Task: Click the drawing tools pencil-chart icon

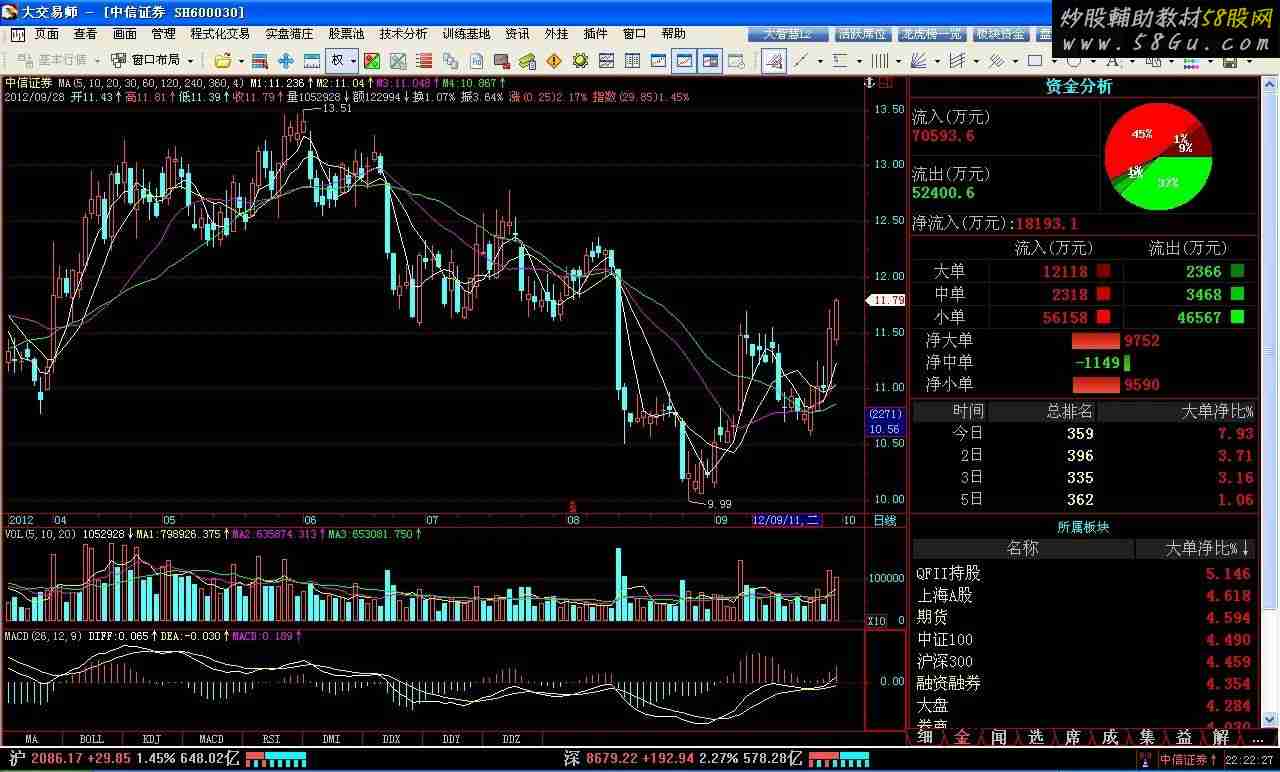Action: click(x=774, y=60)
